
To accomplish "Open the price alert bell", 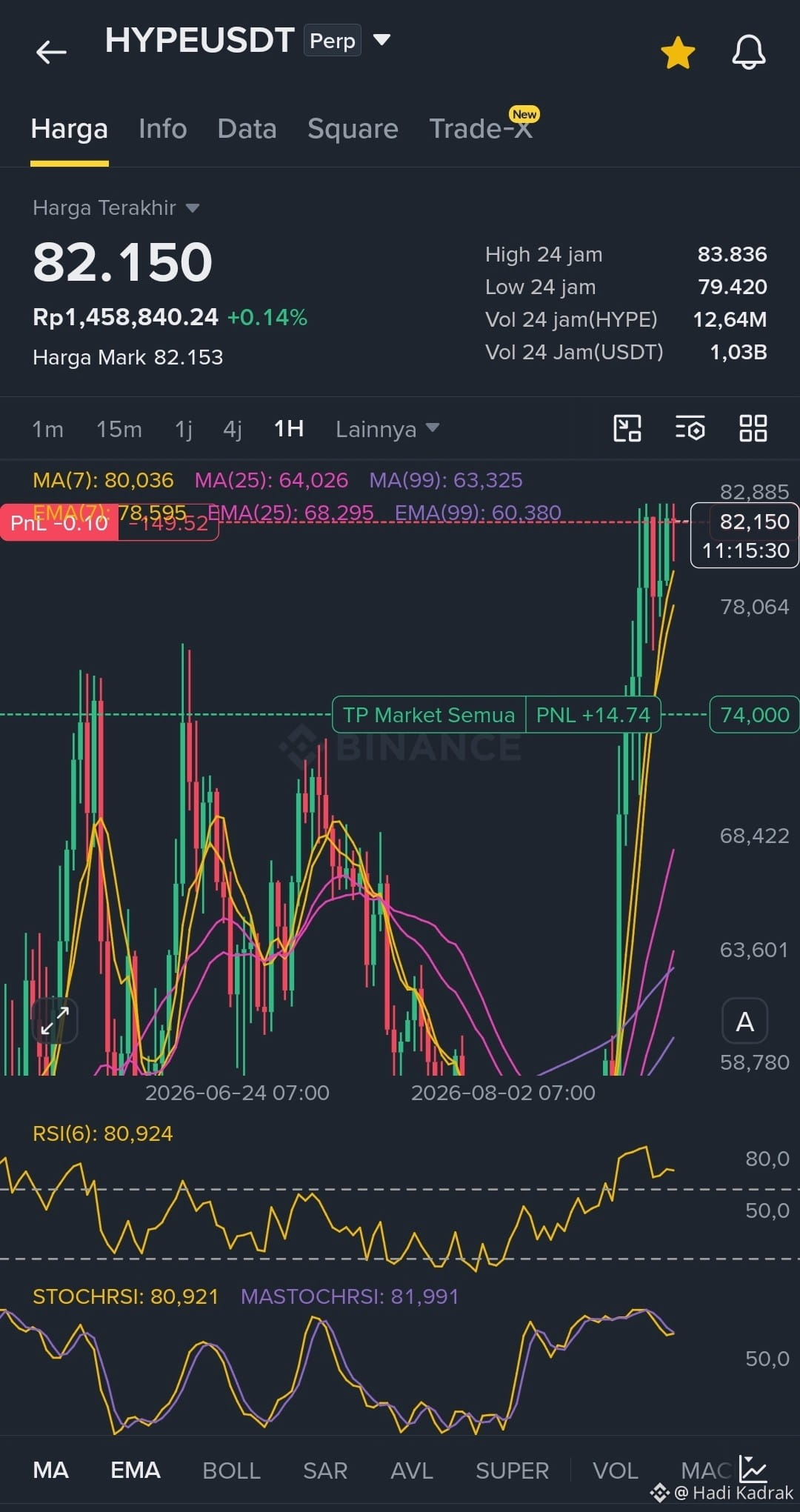I will click(749, 53).
